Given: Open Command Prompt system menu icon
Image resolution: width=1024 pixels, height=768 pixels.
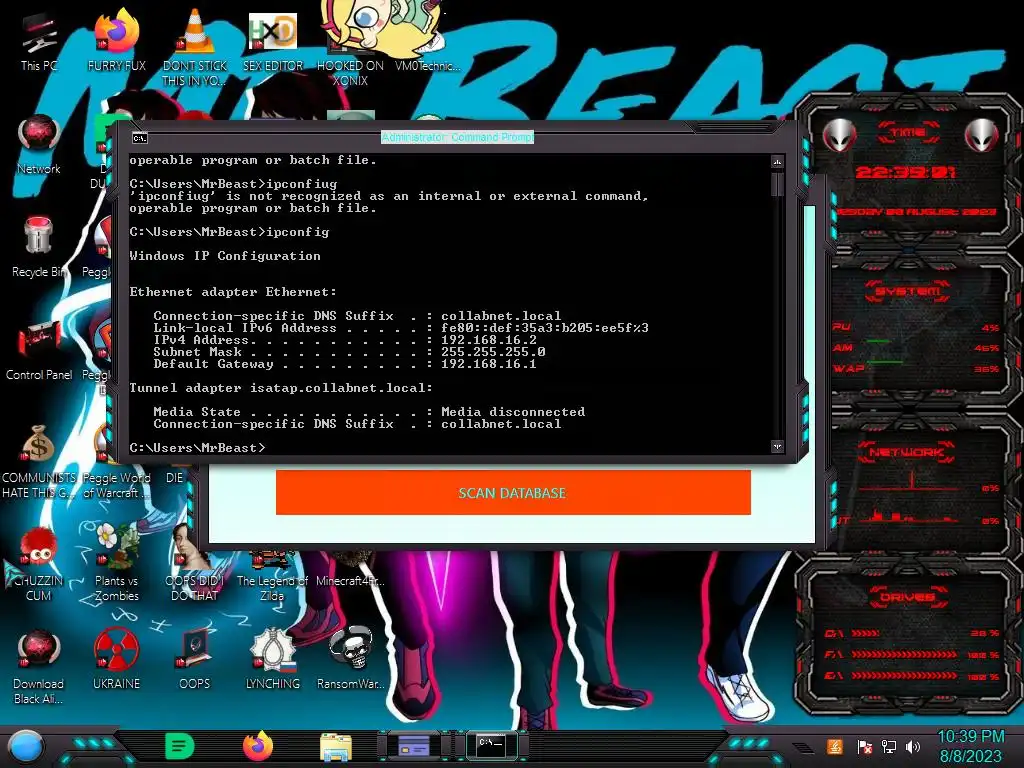Looking at the screenshot, I should 140,138.
